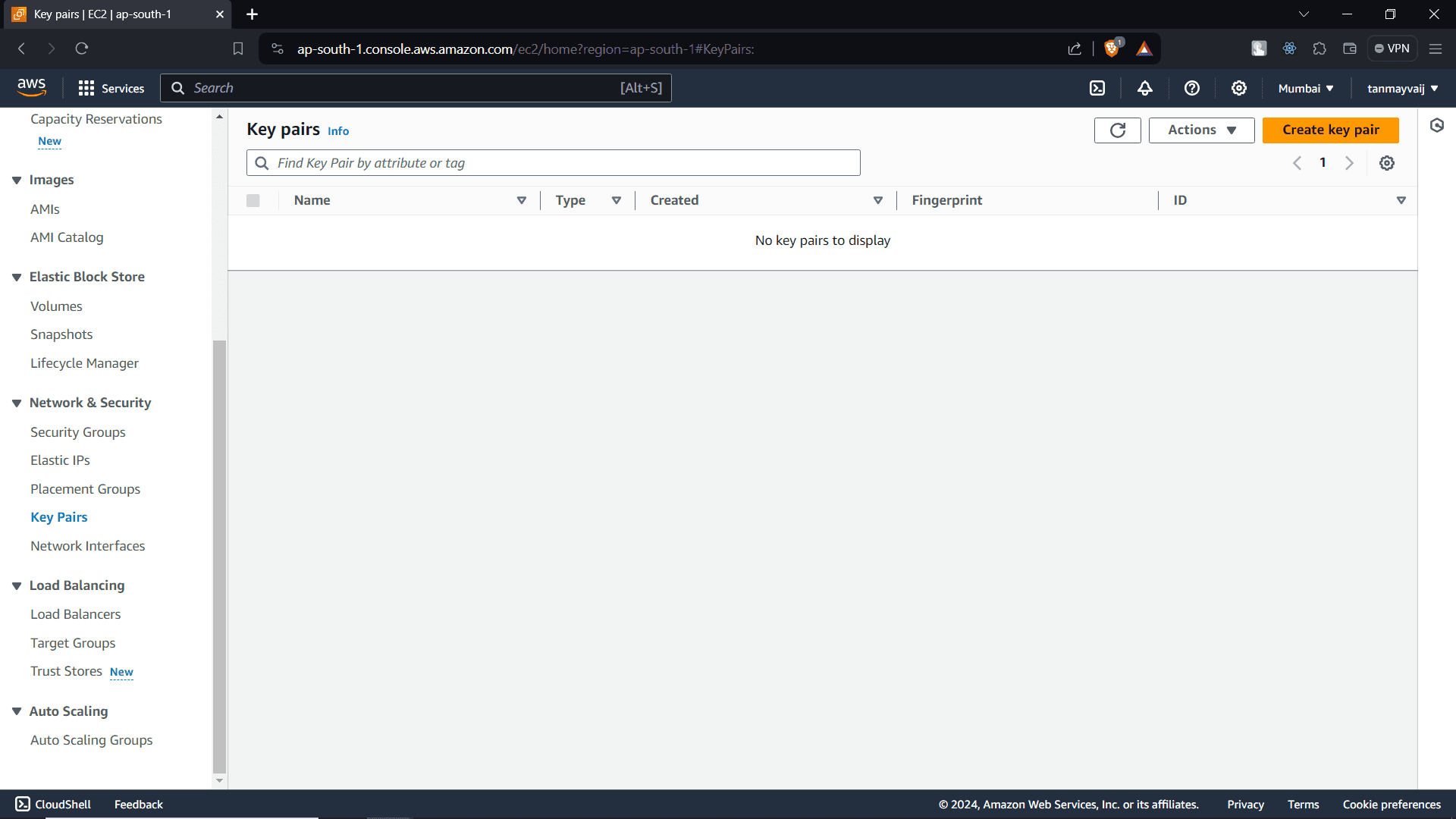Open the Actions dropdown
Image resolution: width=1456 pixels, height=819 pixels.
pyautogui.click(x=1201, y=130)
